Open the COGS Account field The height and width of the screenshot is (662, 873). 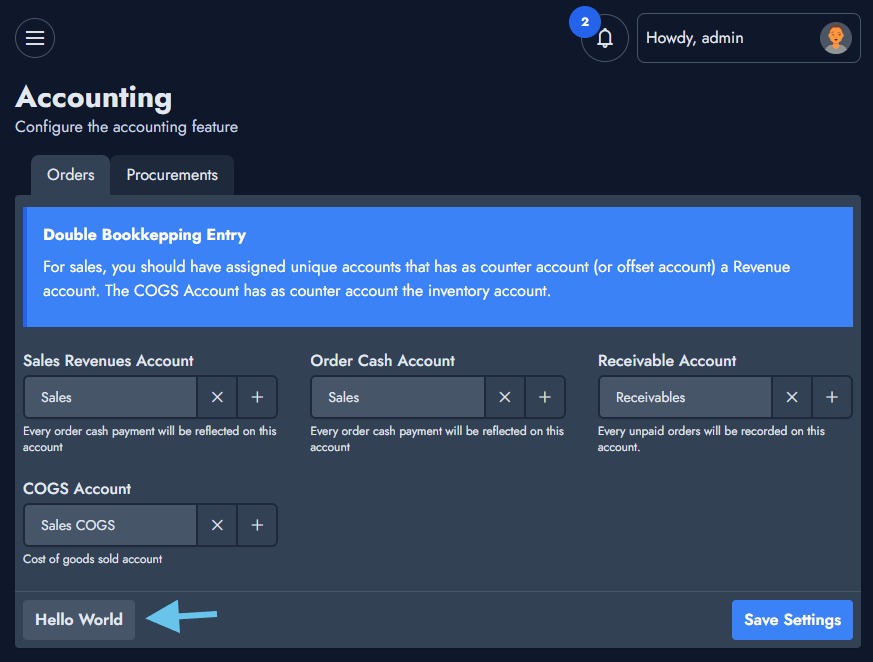(x=110, y=525)
